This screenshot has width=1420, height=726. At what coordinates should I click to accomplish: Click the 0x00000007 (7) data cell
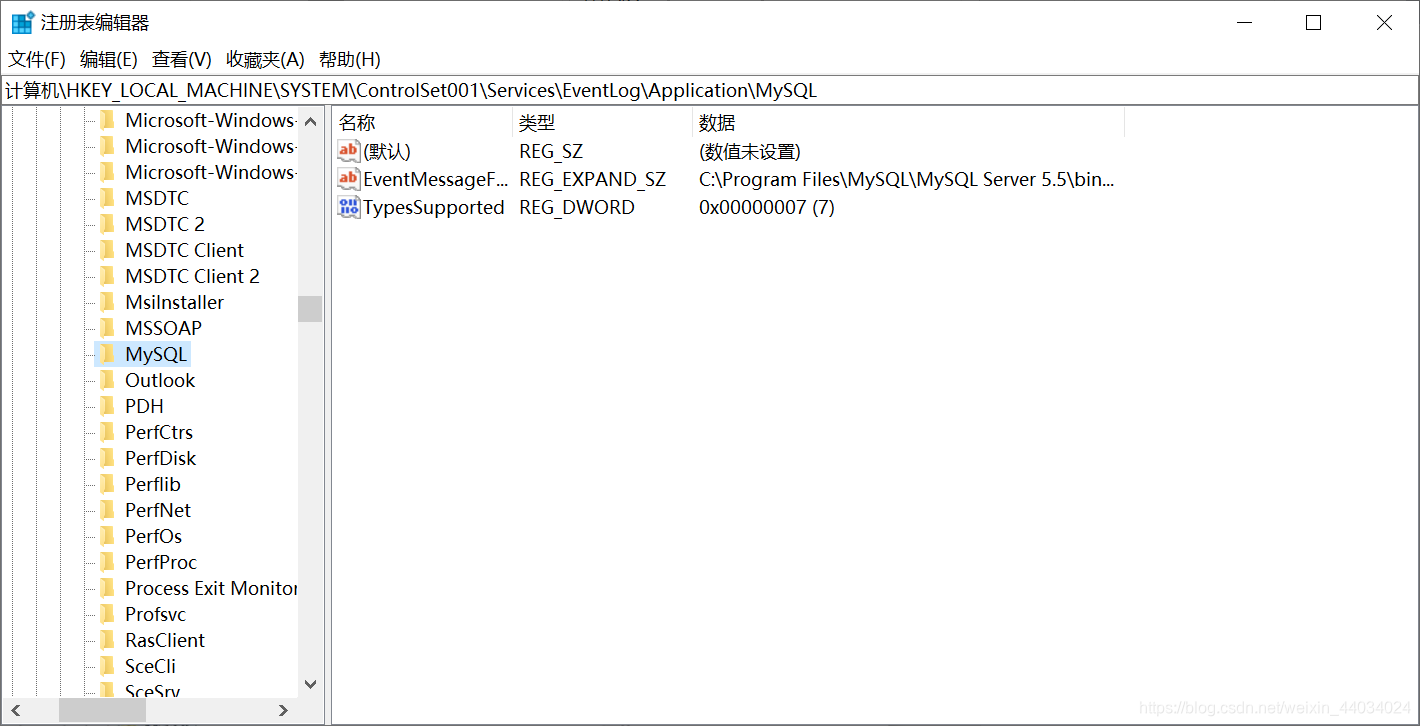767,207
